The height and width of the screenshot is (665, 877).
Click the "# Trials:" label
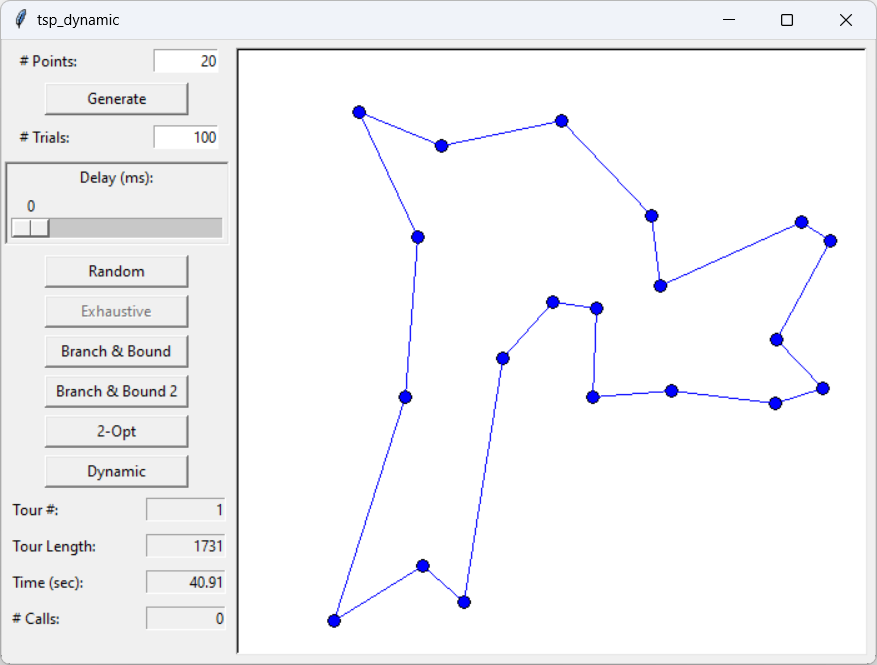44,138
